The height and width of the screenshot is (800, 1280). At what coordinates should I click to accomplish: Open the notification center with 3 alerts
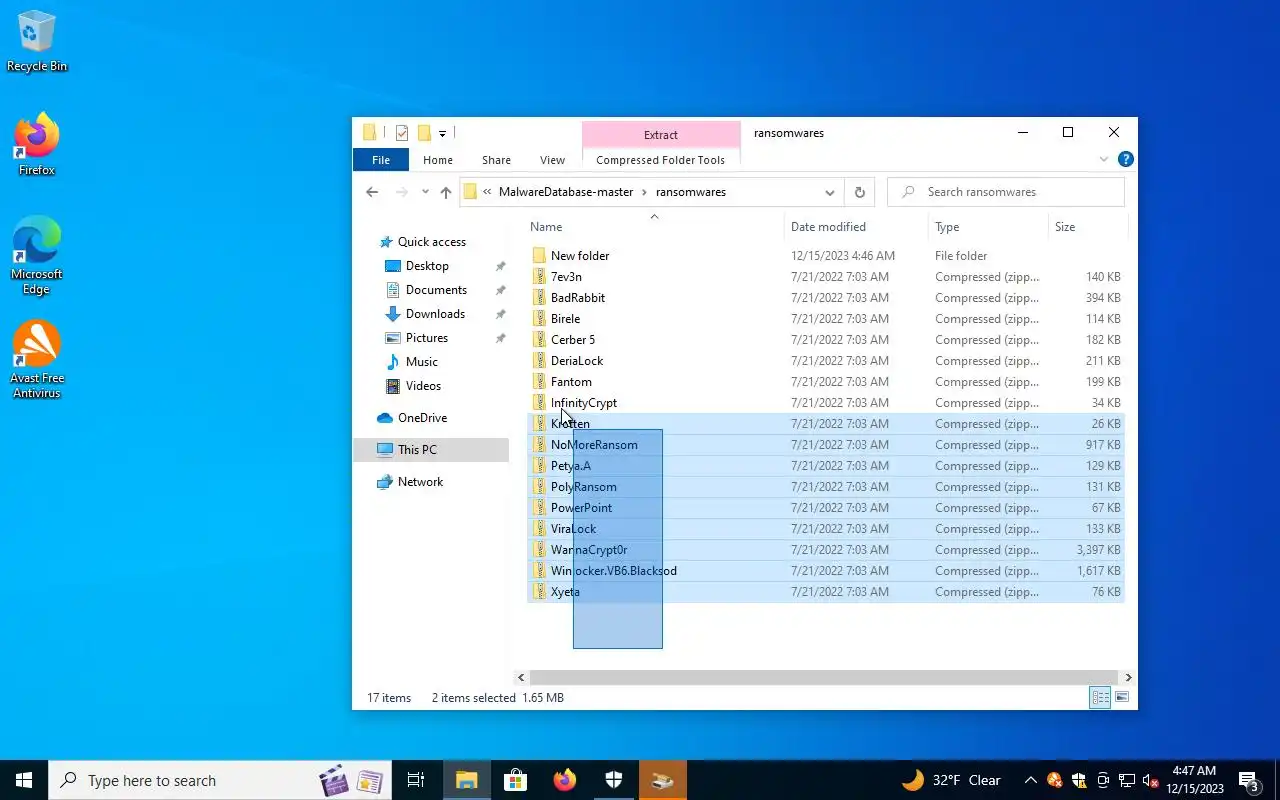pos(1248,780)
